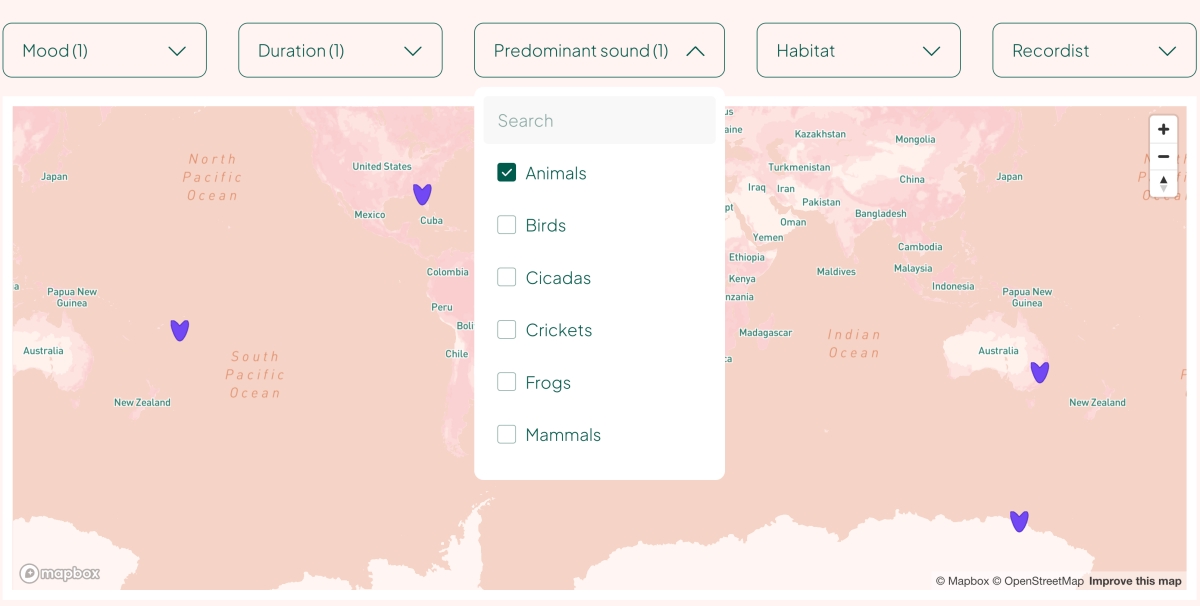Select the South Pacific Ocean marker
Screen dimensions: 1200x606
click(180, 330)
